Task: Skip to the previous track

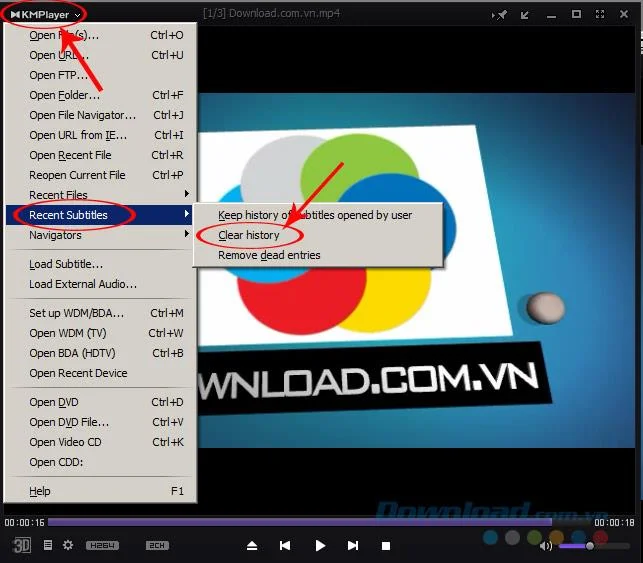Action: [x=285, y=545]
